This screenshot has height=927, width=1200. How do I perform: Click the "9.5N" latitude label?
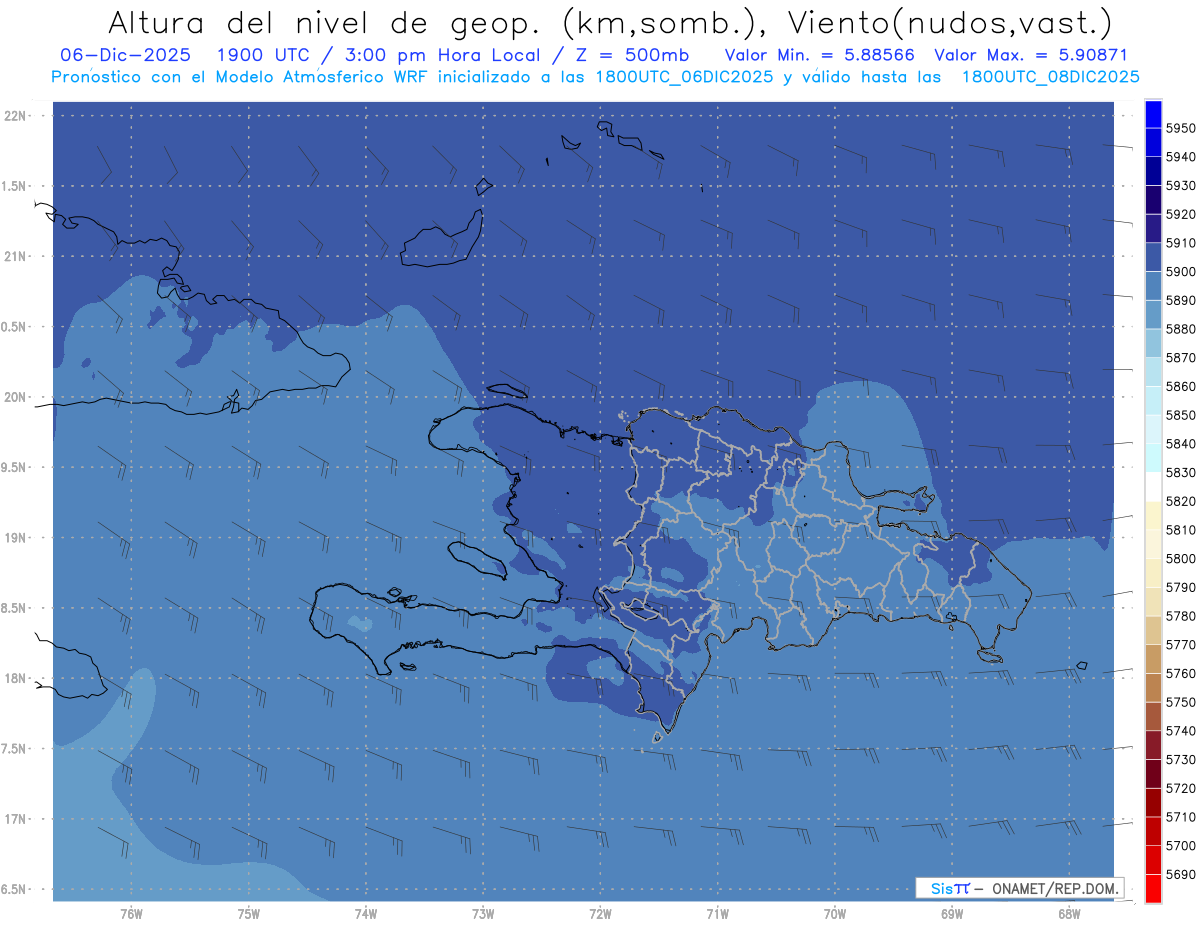[14, 467]
